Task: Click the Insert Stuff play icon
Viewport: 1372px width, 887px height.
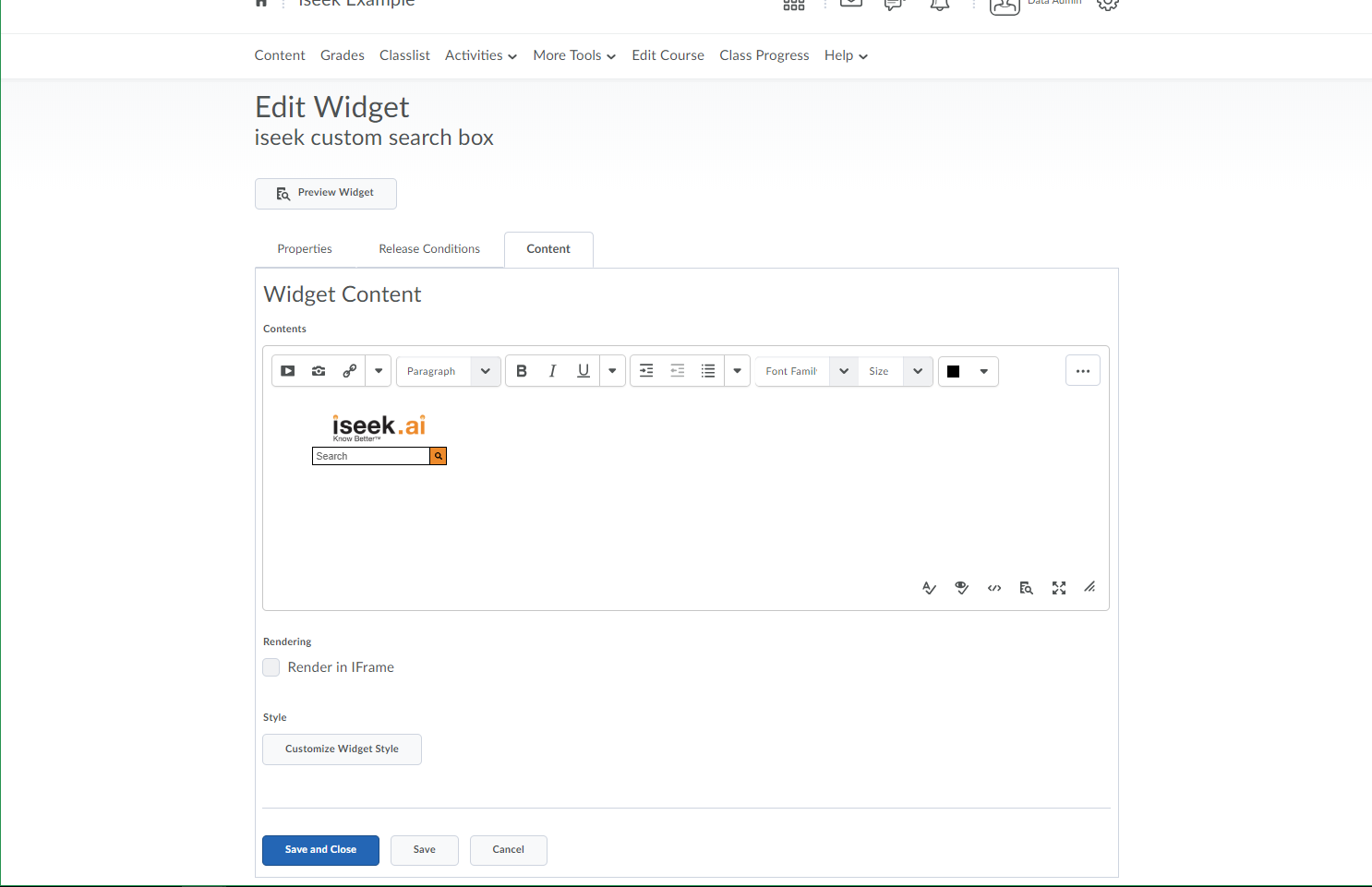Action: click(x=288, y=371)
